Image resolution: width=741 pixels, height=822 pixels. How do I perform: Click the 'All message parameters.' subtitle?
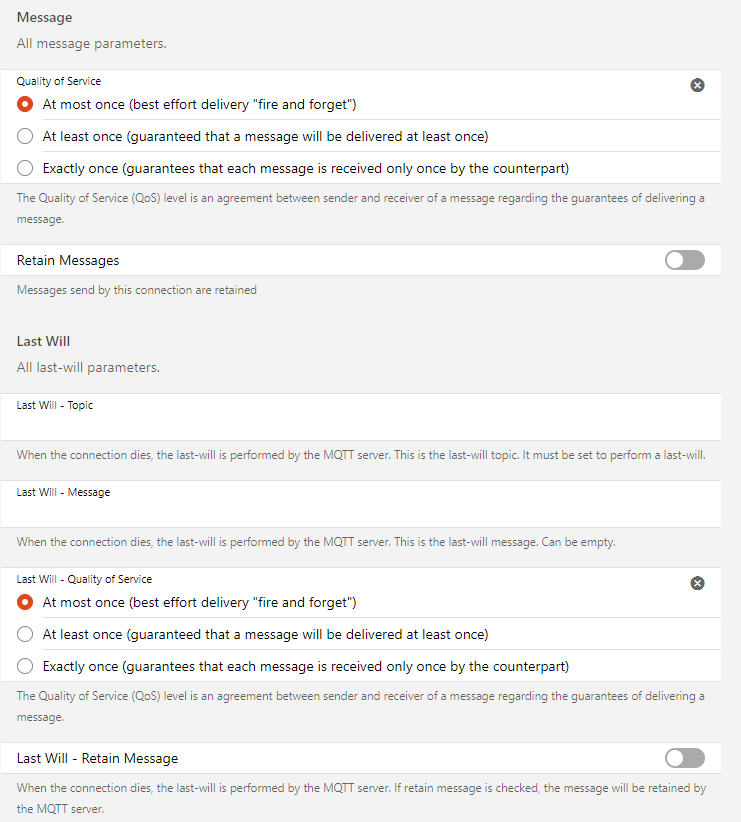91,44
